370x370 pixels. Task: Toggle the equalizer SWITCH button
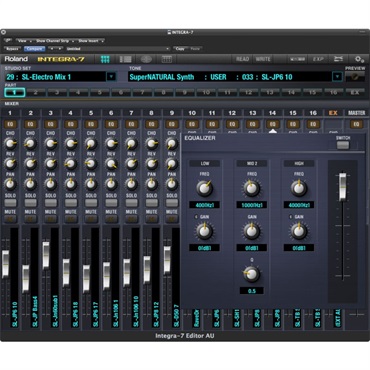click(x=343, y=145)
